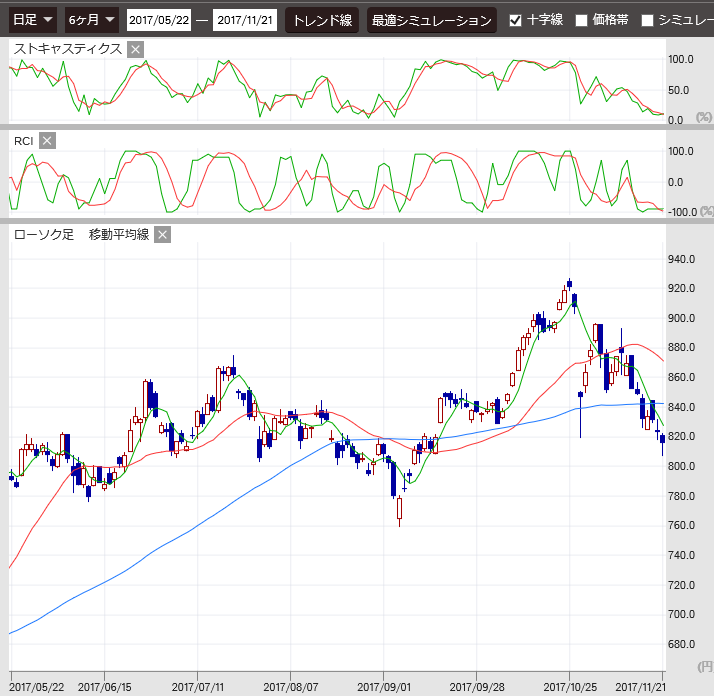Click the start date field 2017/05/22
Image resolution: width=714 pixels, height=696 pixels.
[159, 20]
